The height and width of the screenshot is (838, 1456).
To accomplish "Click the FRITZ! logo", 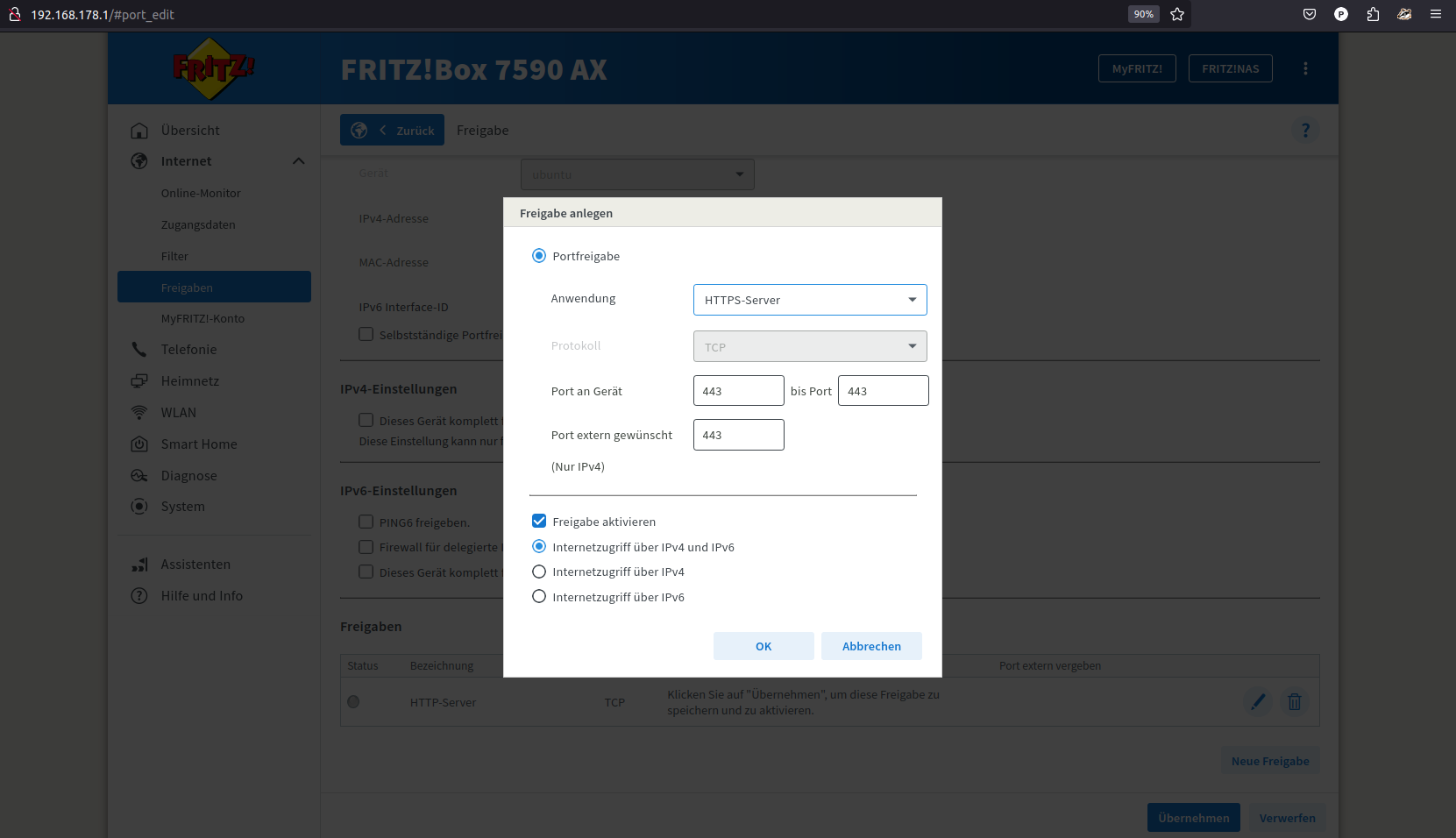I will (x=213, y=68).
